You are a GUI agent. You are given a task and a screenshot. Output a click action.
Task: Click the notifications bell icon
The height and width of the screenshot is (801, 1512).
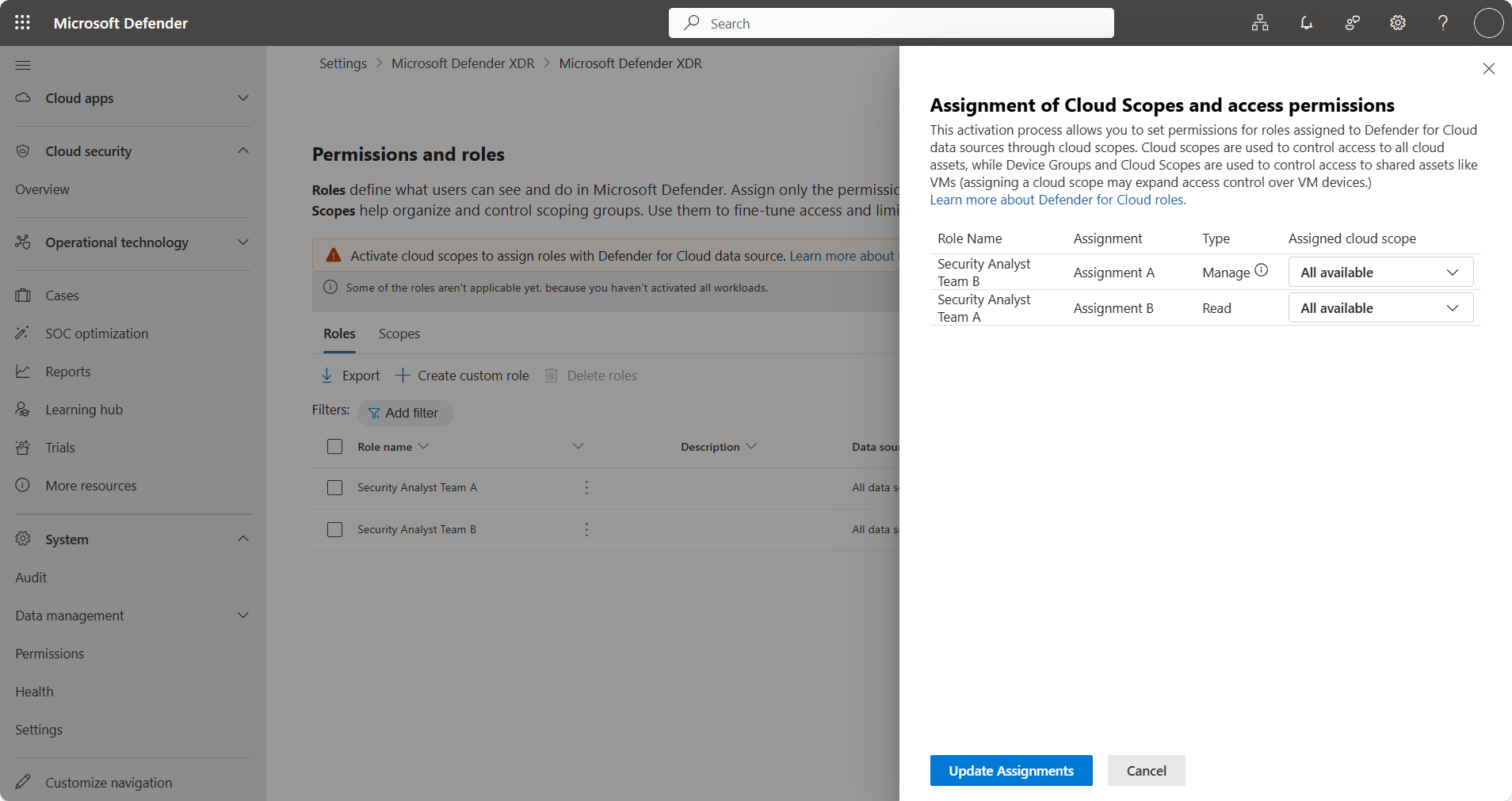[1306, 23]
